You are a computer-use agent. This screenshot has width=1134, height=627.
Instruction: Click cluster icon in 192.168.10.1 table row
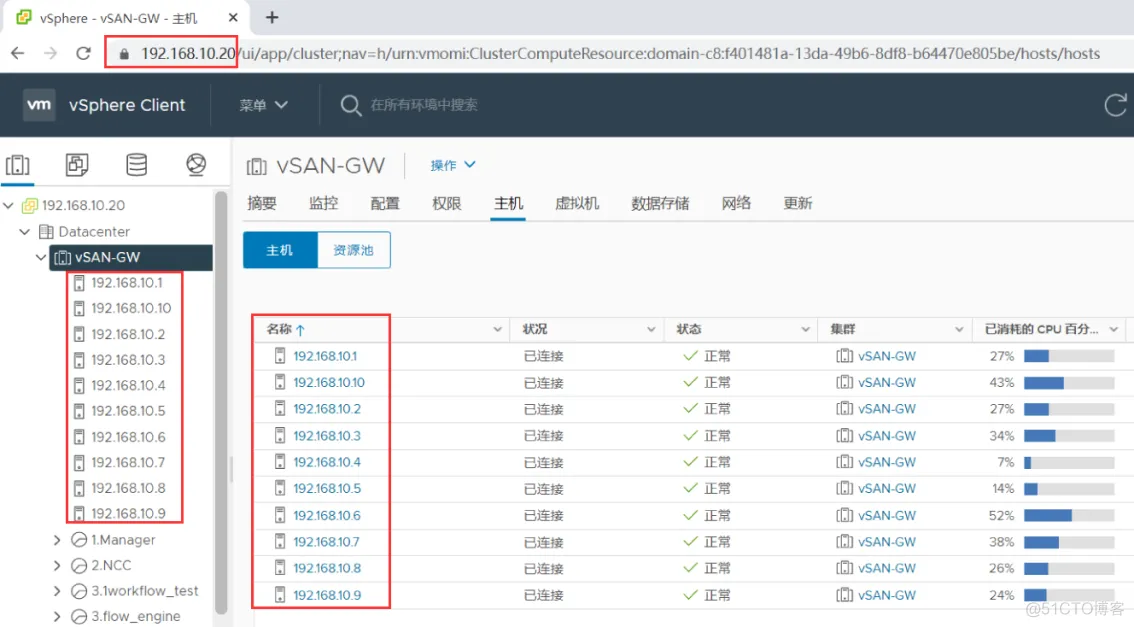click(x=844, y=356)
